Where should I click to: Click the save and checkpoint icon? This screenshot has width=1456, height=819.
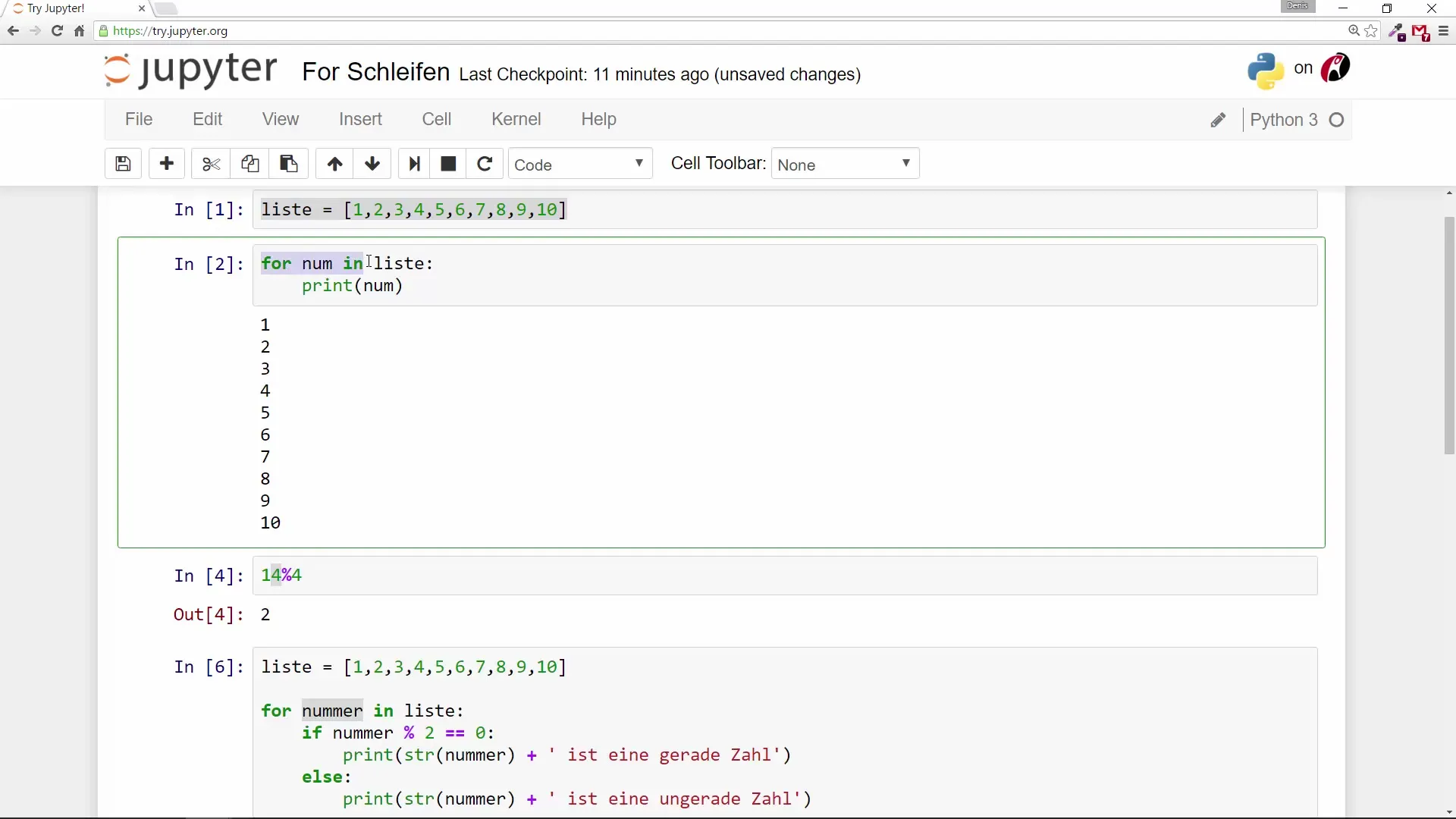point(123,164)
